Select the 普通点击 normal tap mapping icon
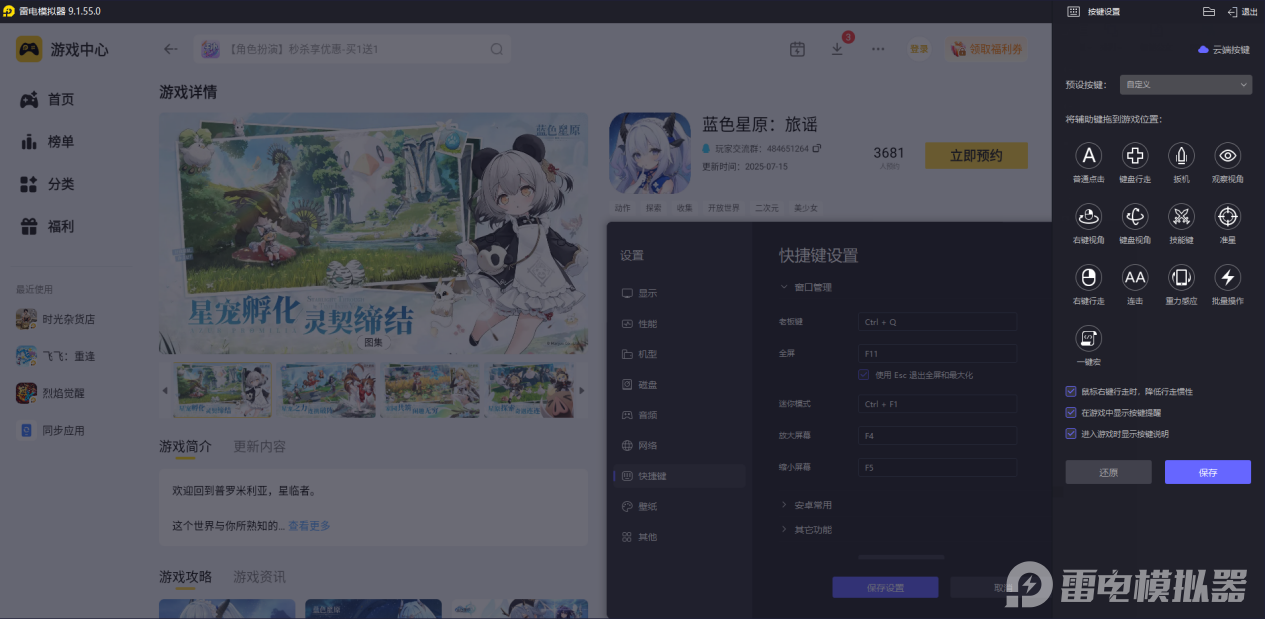 point(1088,157)
